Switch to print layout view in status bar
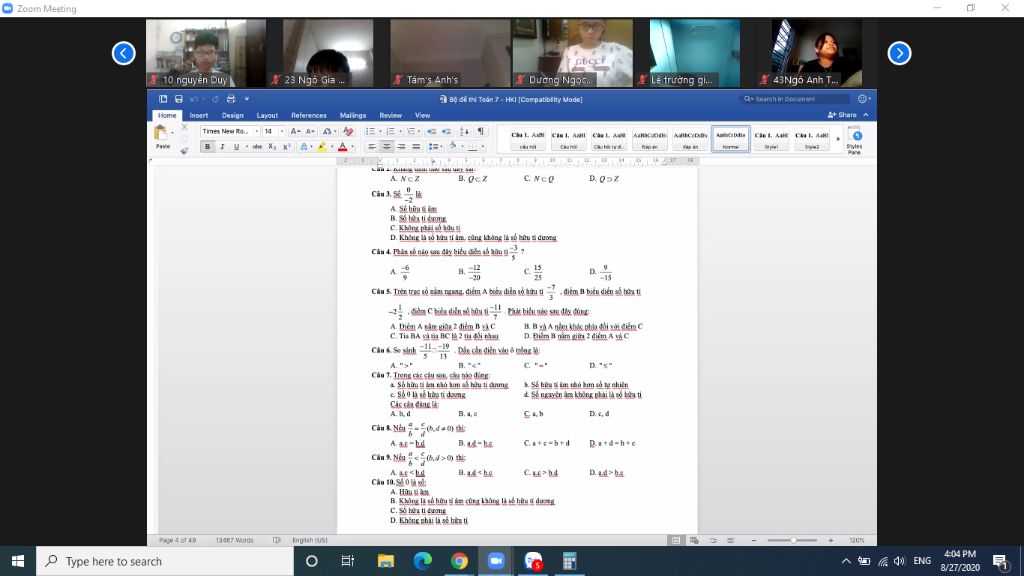 676,540
